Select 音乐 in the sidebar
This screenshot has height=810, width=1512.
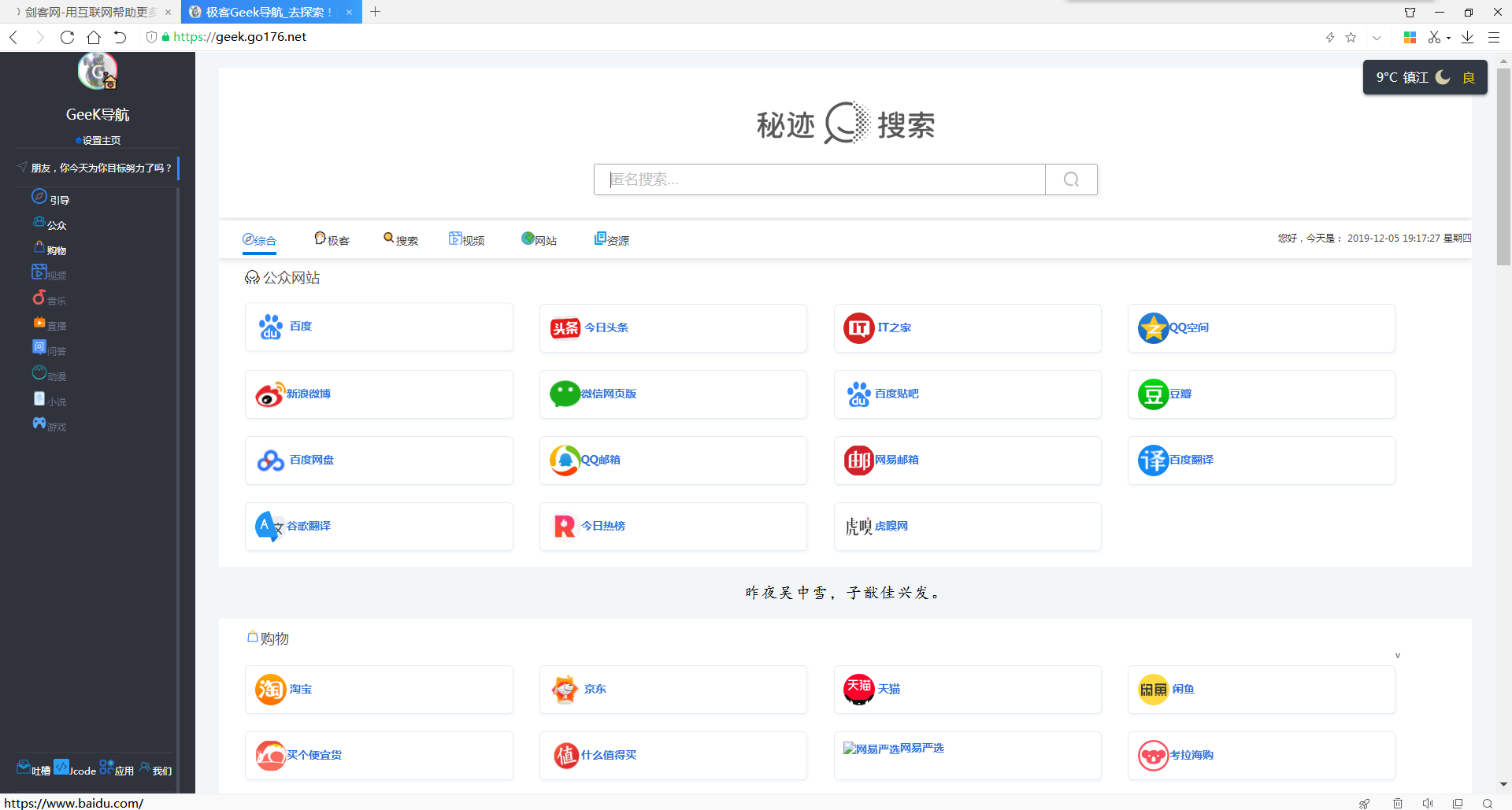click(50, 298)
